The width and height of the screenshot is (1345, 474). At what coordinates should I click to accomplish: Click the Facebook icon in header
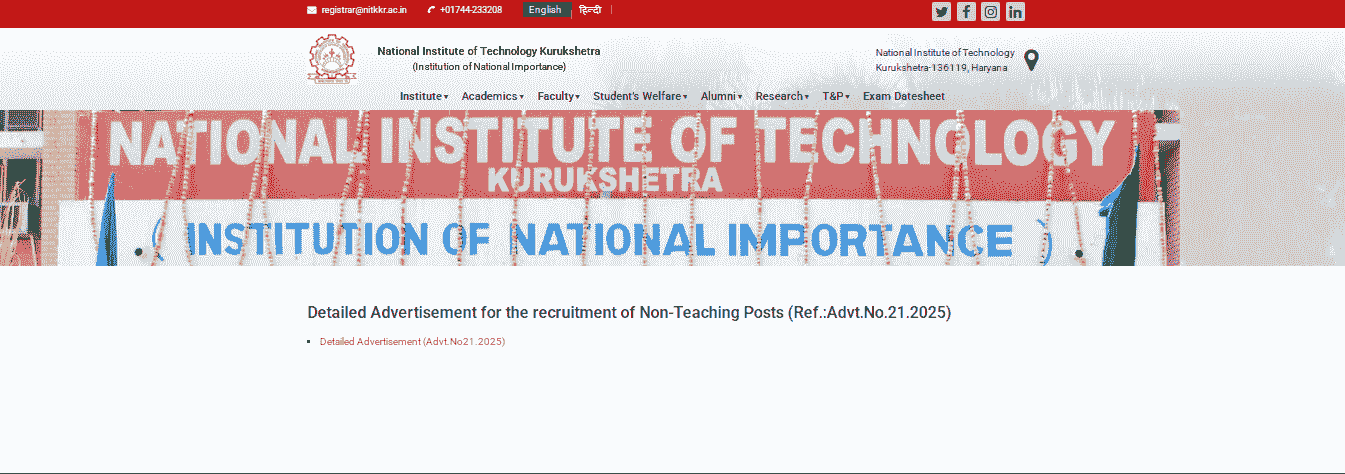(966, 12)
